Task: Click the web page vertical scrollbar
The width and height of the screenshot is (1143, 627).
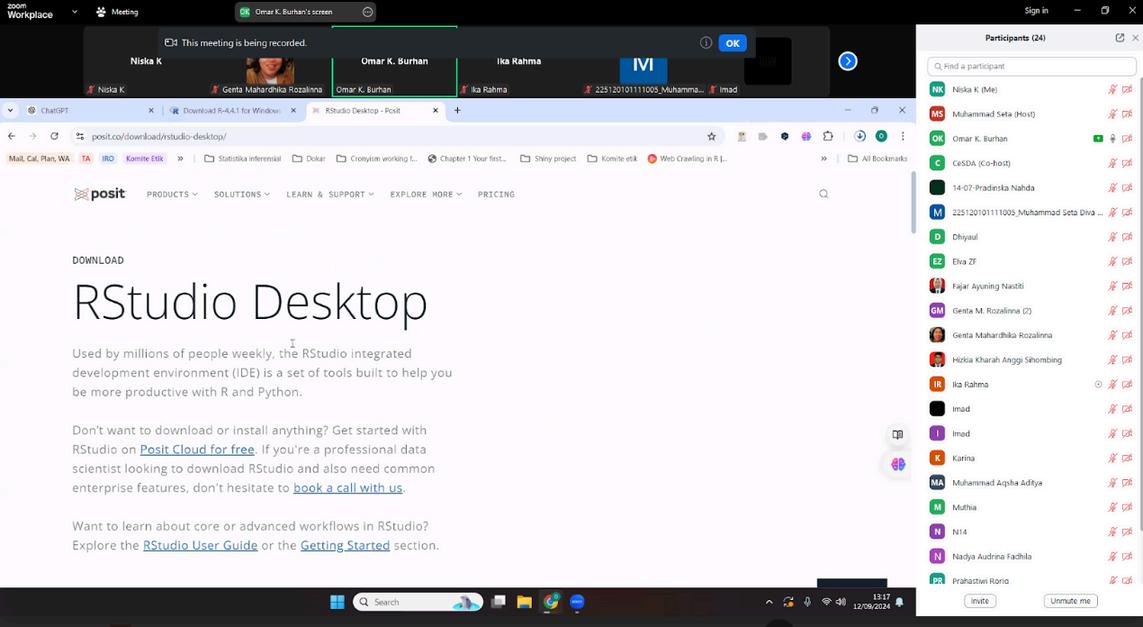Action: 913,203
